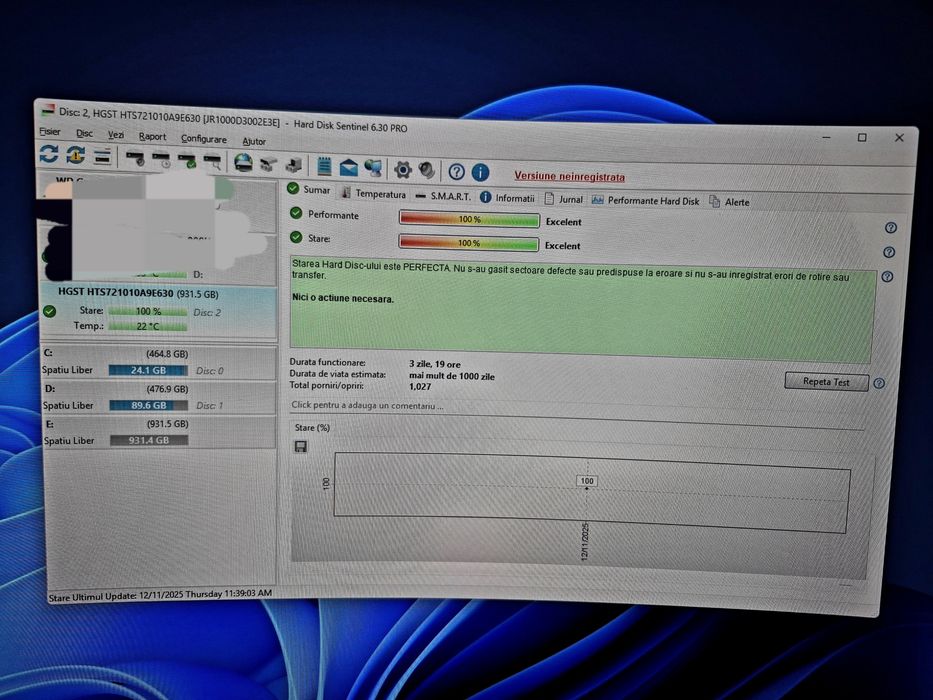Viewport: 933px width, 700px height.
Task: Click the Performante 100 % bar
Action: tap(469, 220)
